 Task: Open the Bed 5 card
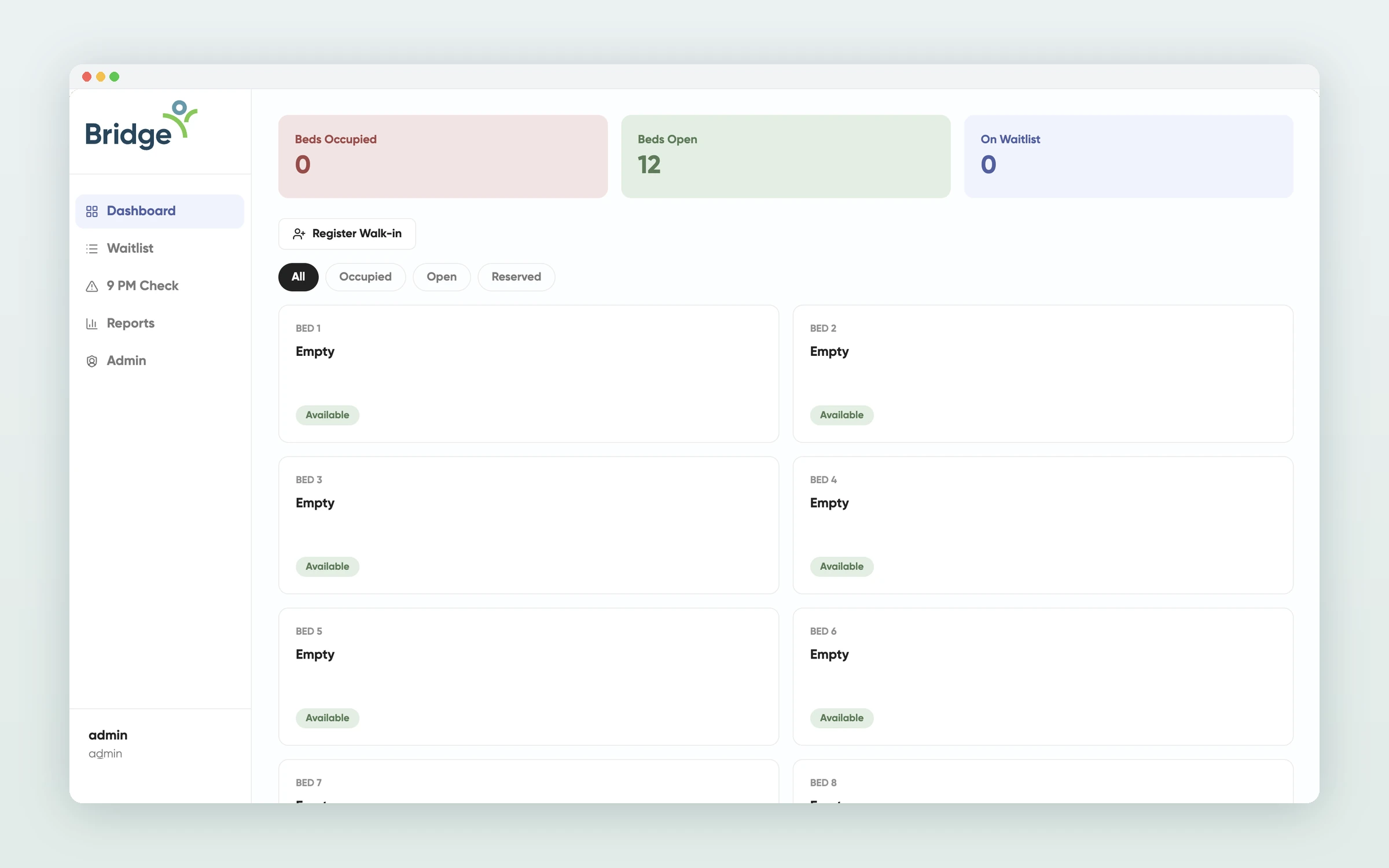pyautogui.click(x=528, y=677)
